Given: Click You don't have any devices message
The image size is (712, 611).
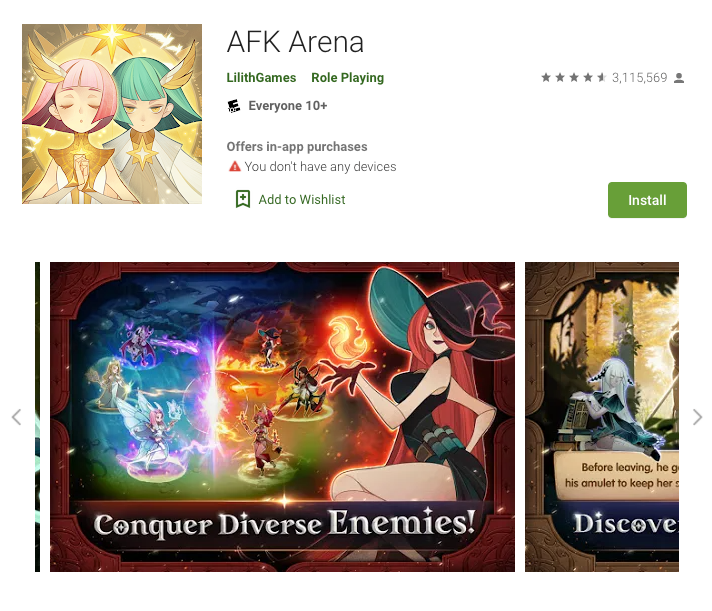Looking at the screenshot, I should tap(320, 167).
